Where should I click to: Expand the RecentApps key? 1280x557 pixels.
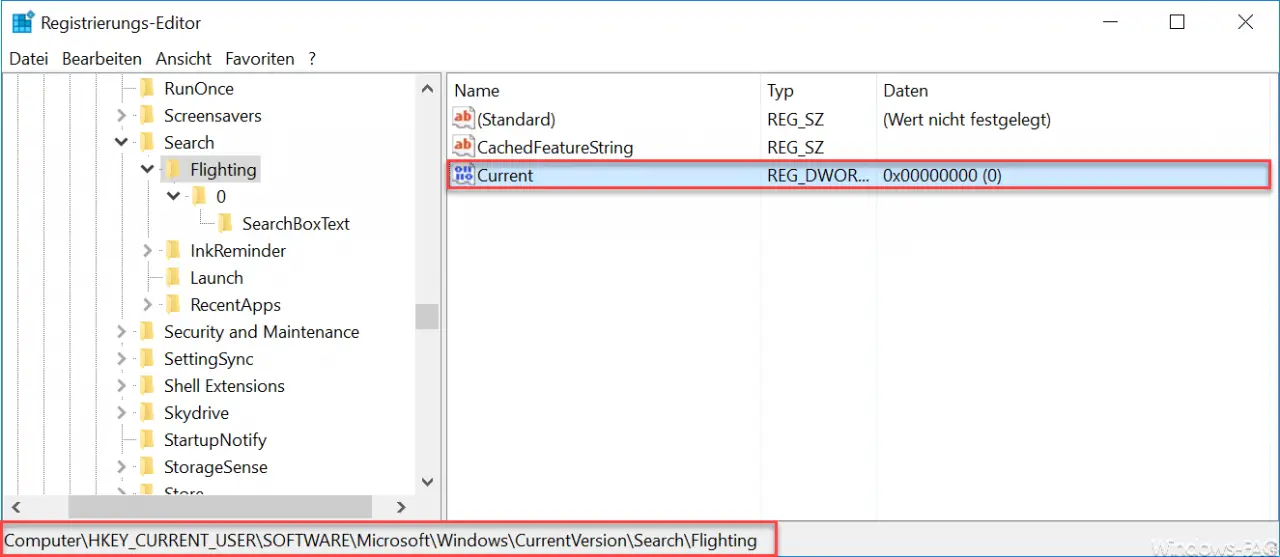(x=148, y=305)
